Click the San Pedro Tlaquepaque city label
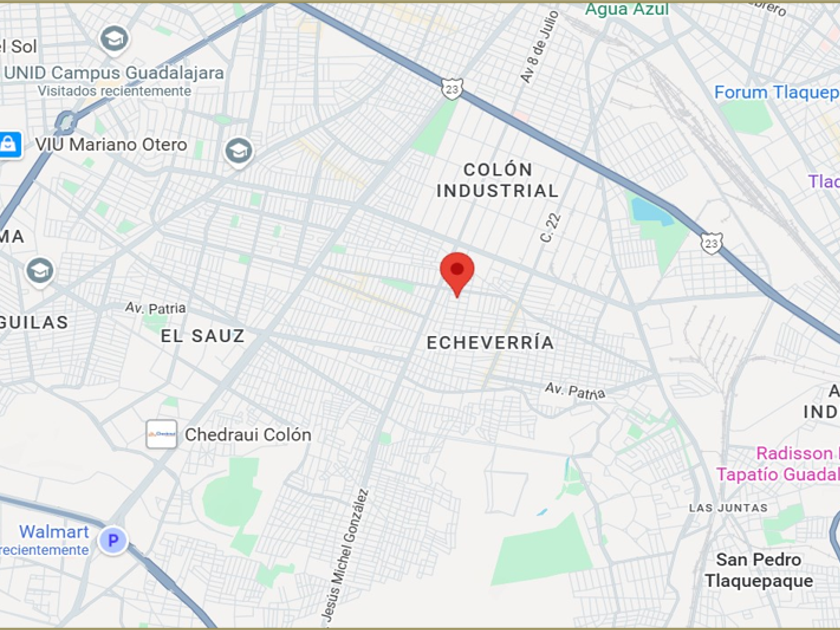This screenshot has height=630, width=840. click(759, 570)
